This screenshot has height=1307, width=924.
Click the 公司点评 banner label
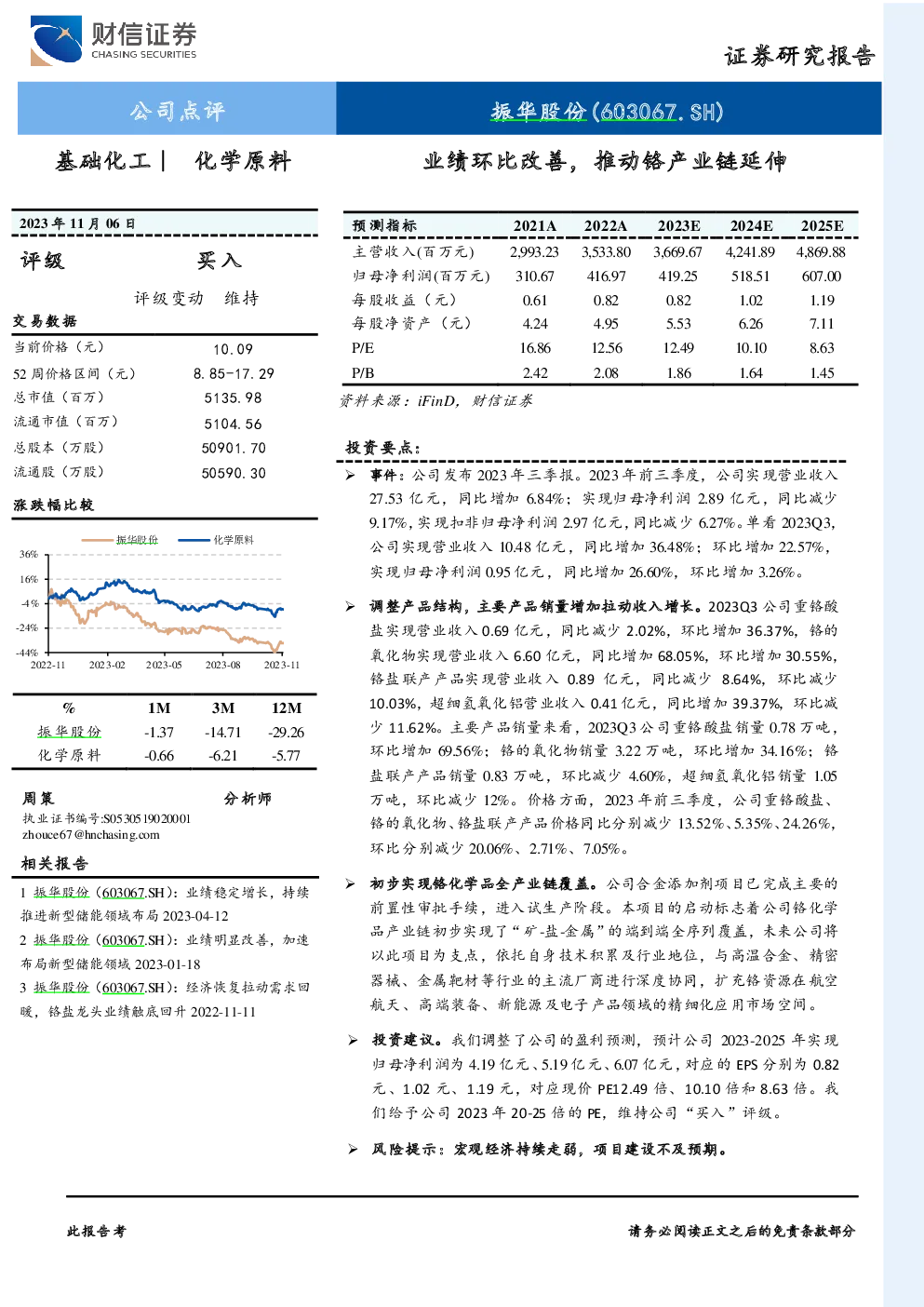[x=177, y=112]
